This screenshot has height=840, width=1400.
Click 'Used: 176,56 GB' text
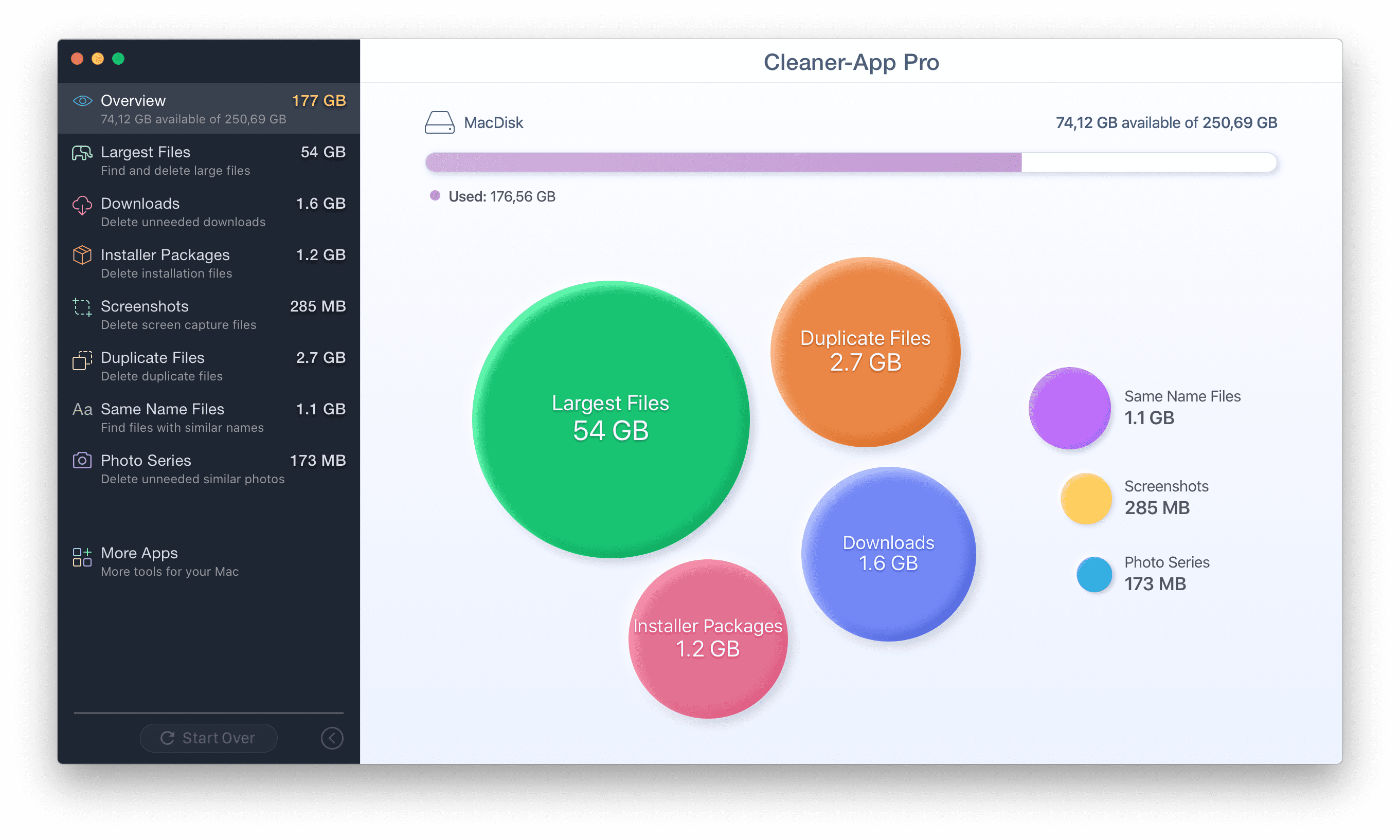point(502,196)
